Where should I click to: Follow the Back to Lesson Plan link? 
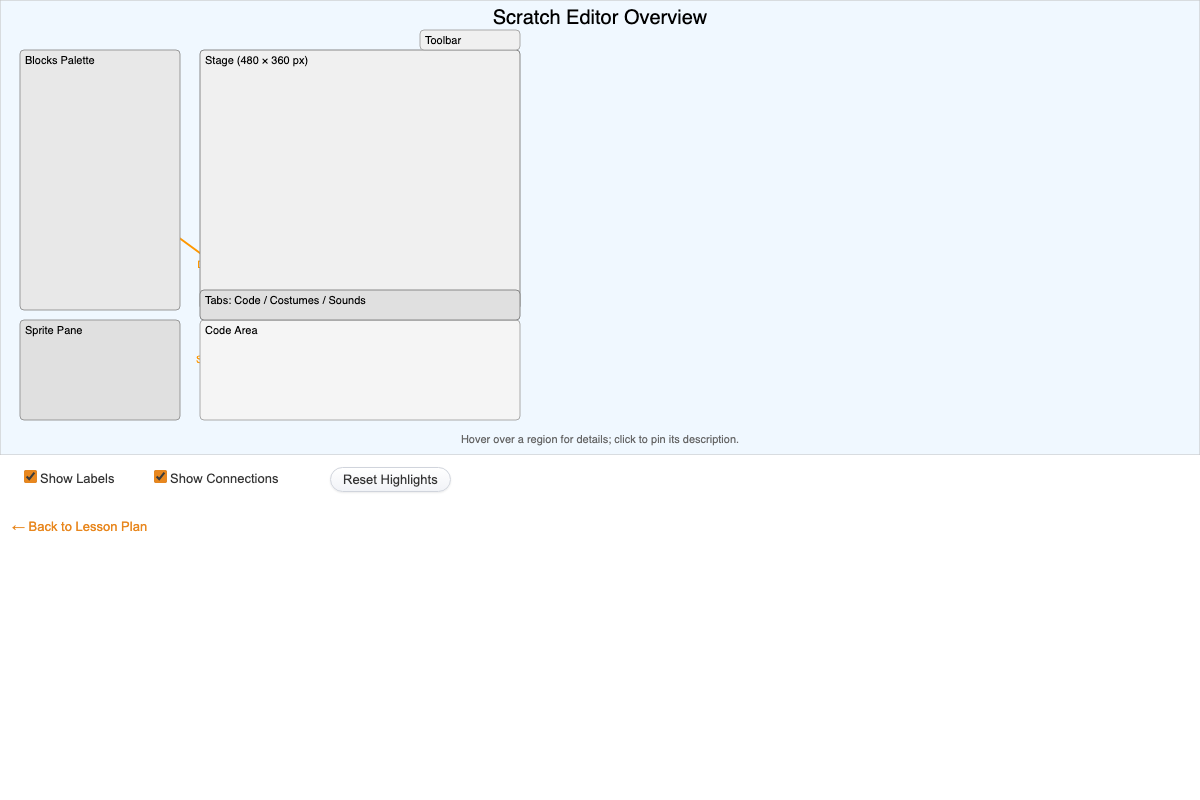coord(79,526)
